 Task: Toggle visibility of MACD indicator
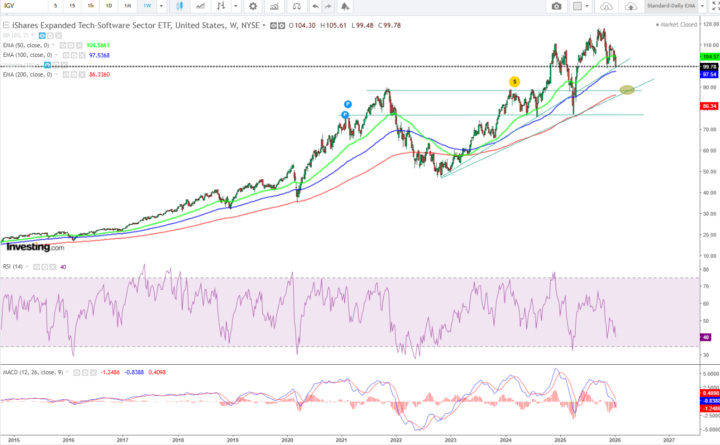77,372
